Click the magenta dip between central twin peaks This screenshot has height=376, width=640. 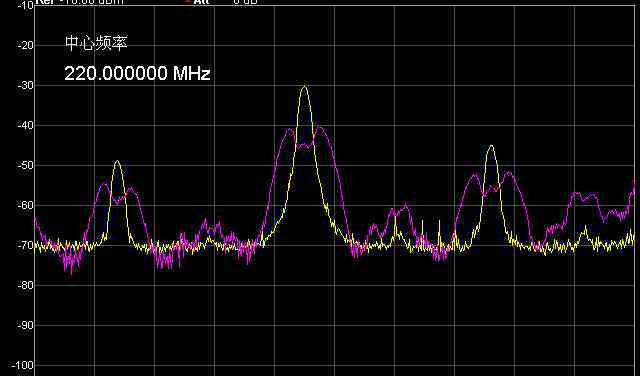pyautogui.click(x=304, y=145)
